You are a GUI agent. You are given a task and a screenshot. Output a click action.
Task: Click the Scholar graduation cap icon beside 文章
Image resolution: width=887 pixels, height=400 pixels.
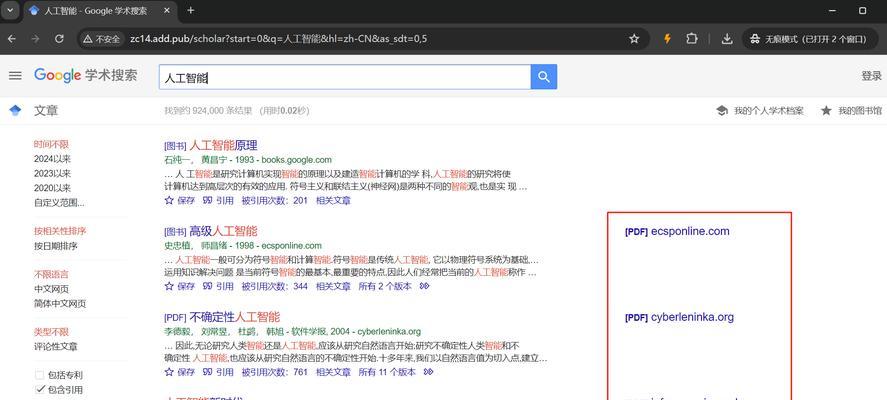[x=15, y=110]
